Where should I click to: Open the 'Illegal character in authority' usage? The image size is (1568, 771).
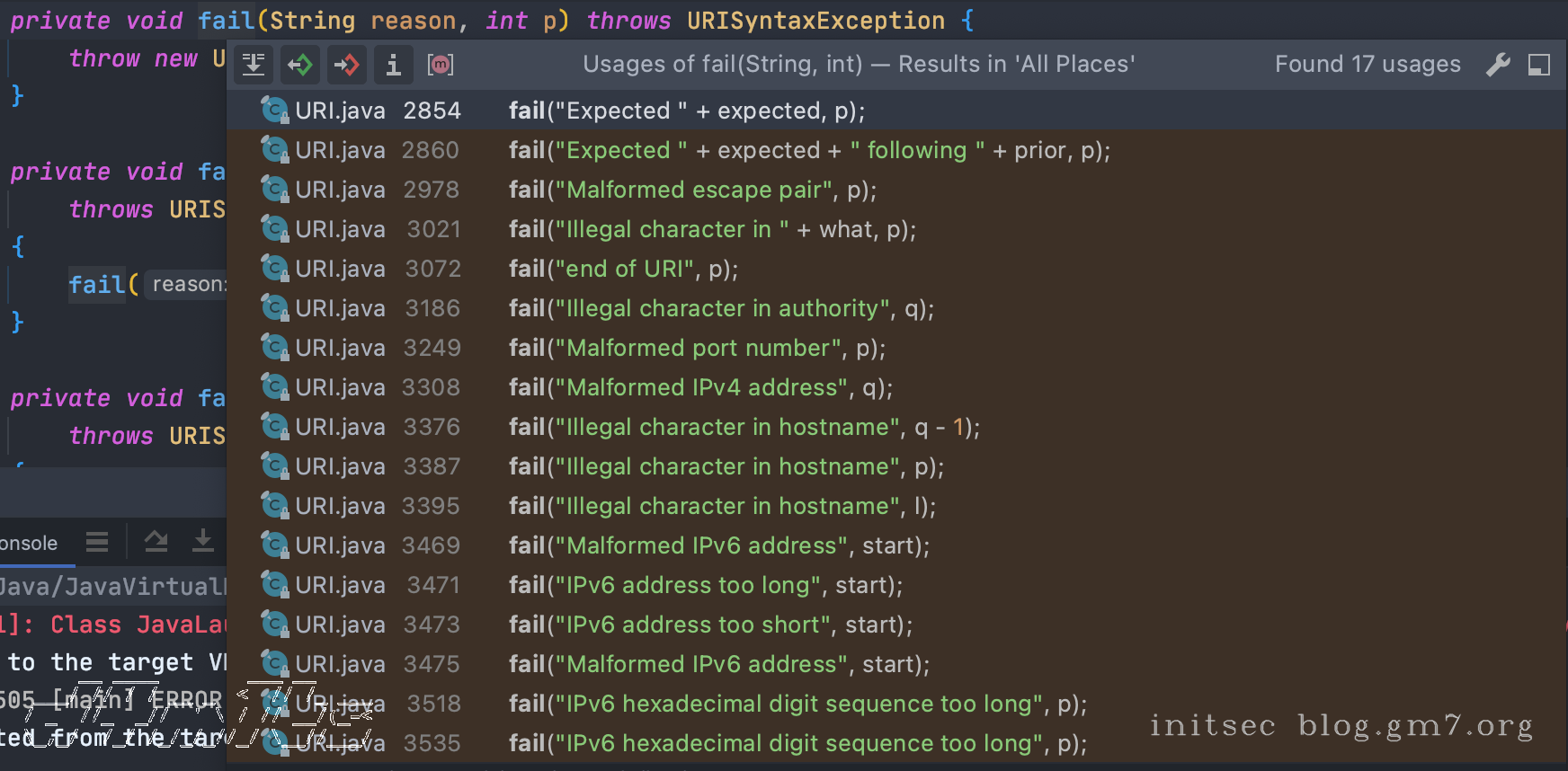[x=719, y=308]
